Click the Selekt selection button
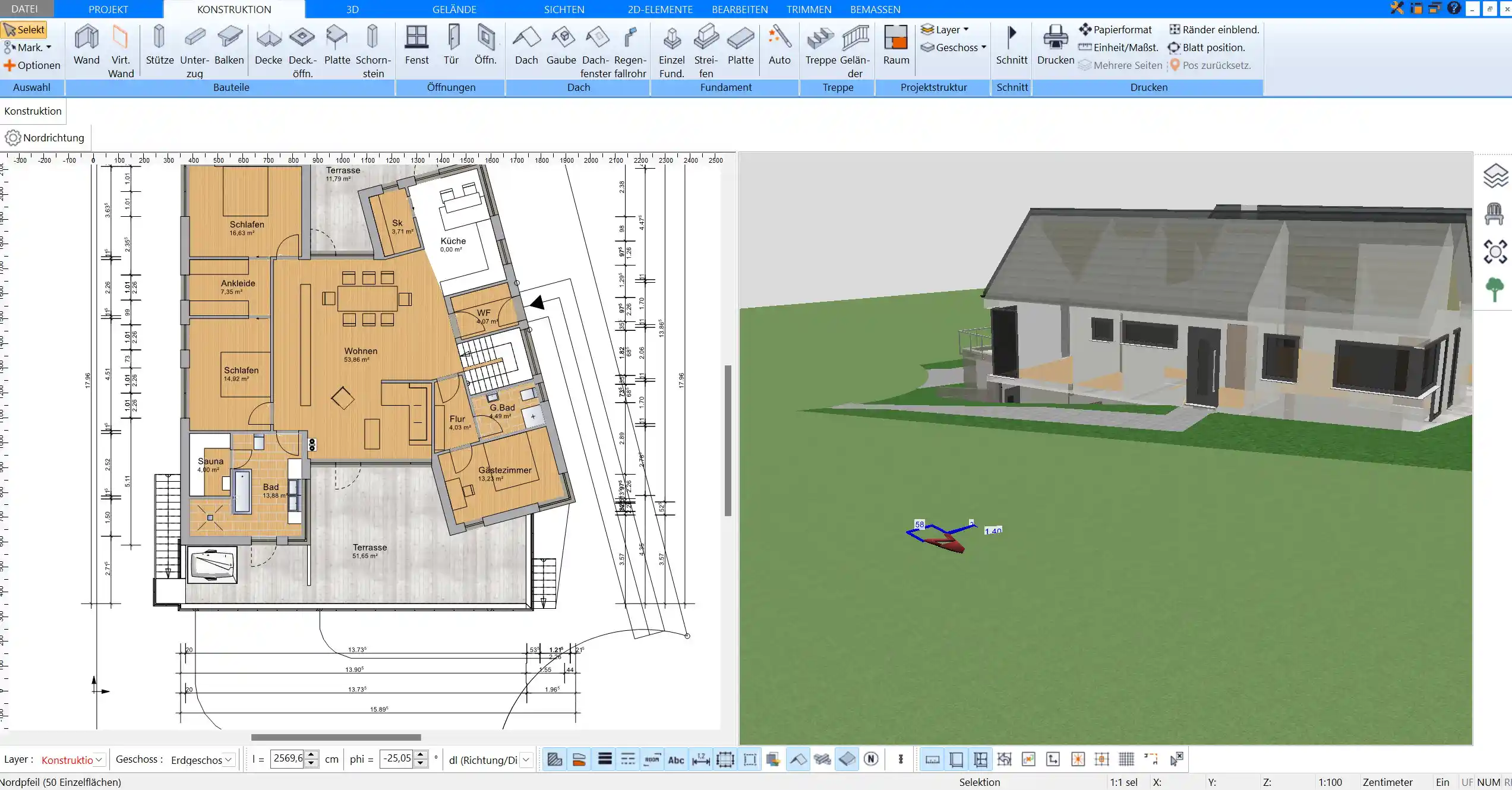 [x=24, y=30]
